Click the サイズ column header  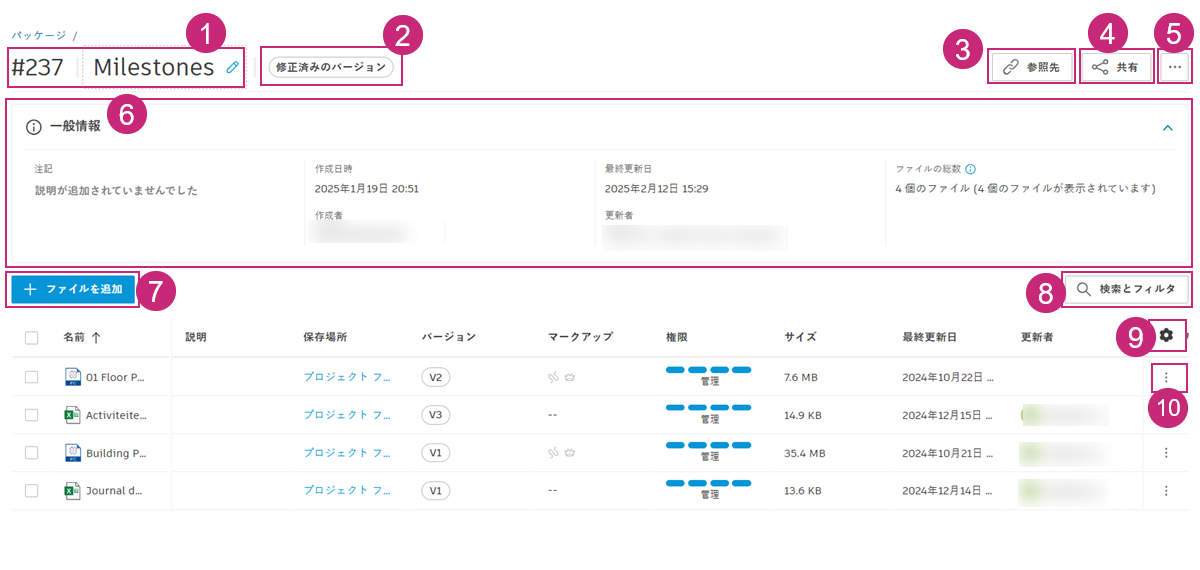pyautogui.click(x=801, y=338)
